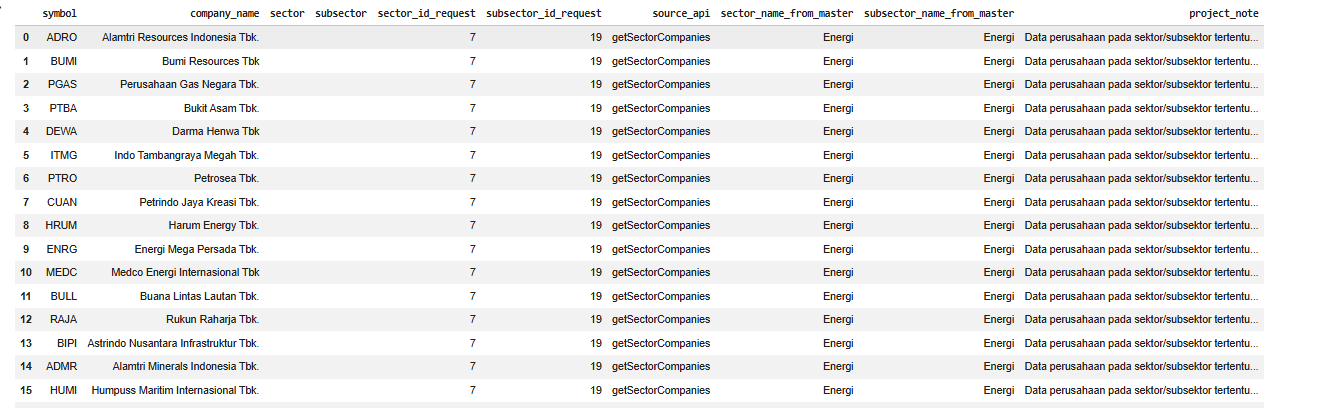
Task: Select the BULL symbol cell
Action: coord(64,296)
